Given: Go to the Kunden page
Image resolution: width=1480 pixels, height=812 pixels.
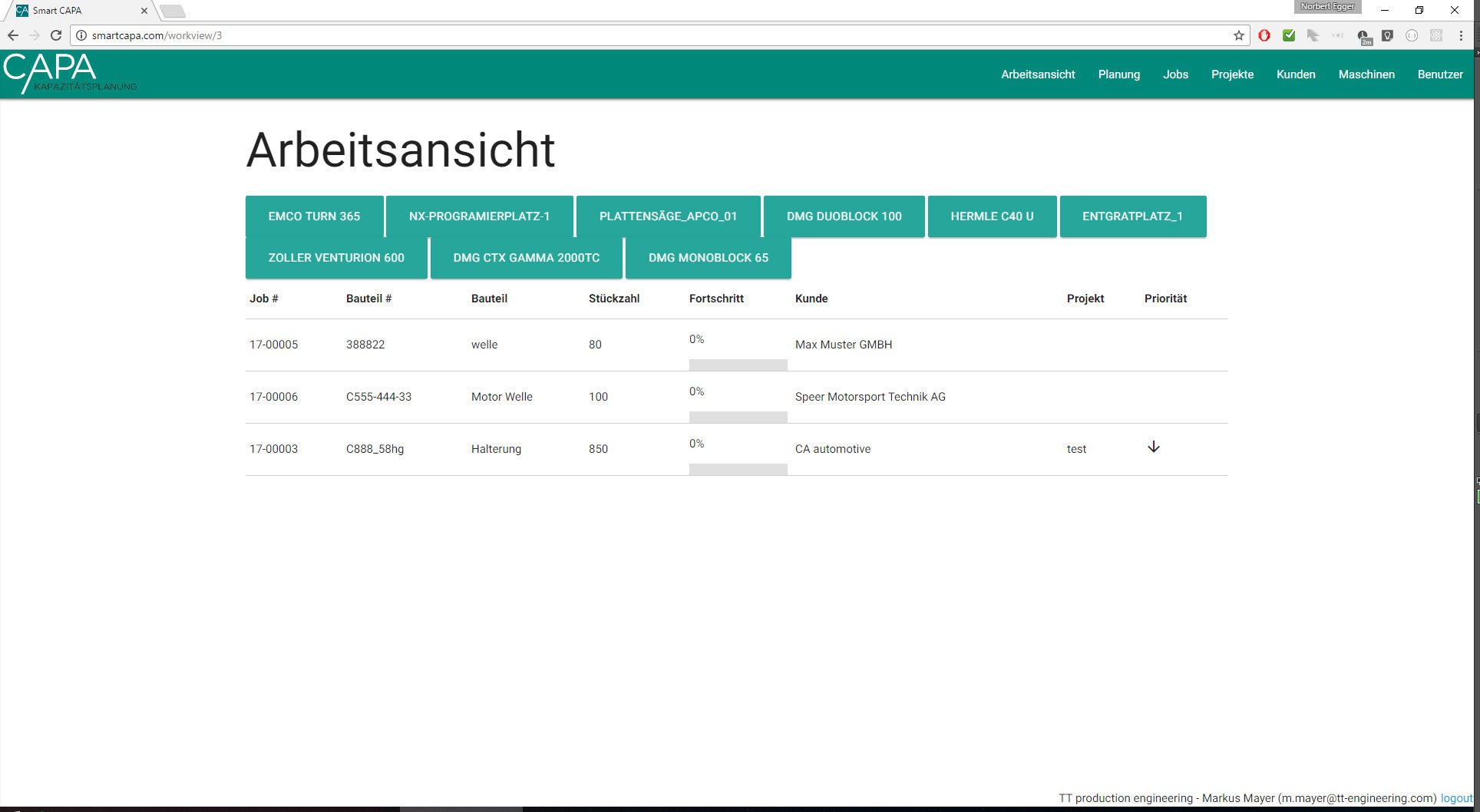Looking at the screenshot, I should [1296, 74].
